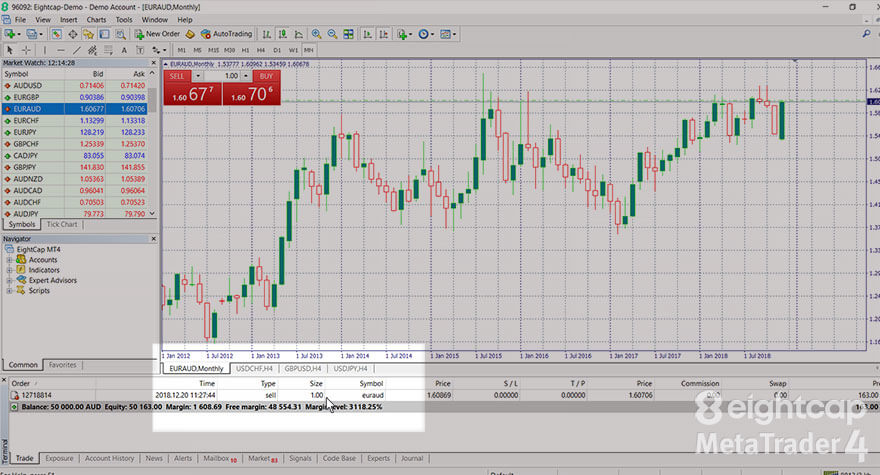
Task: Switch timeframe to H4
Action: point(261,50)
